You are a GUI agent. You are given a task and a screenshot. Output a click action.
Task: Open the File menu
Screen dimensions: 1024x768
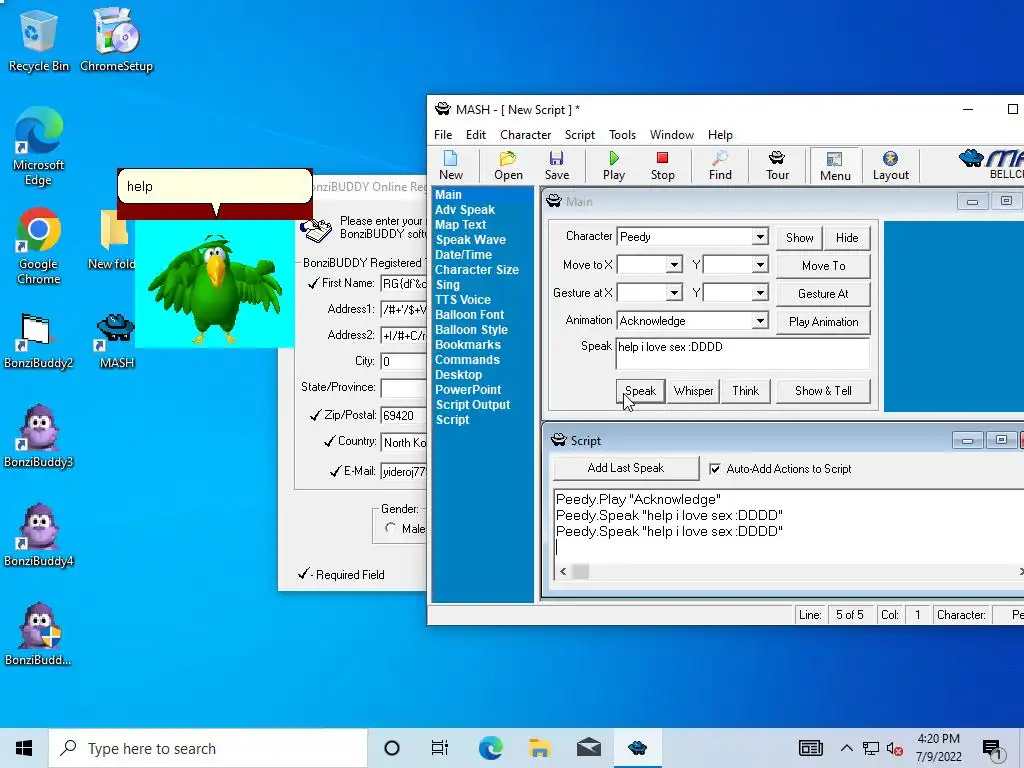443,135
